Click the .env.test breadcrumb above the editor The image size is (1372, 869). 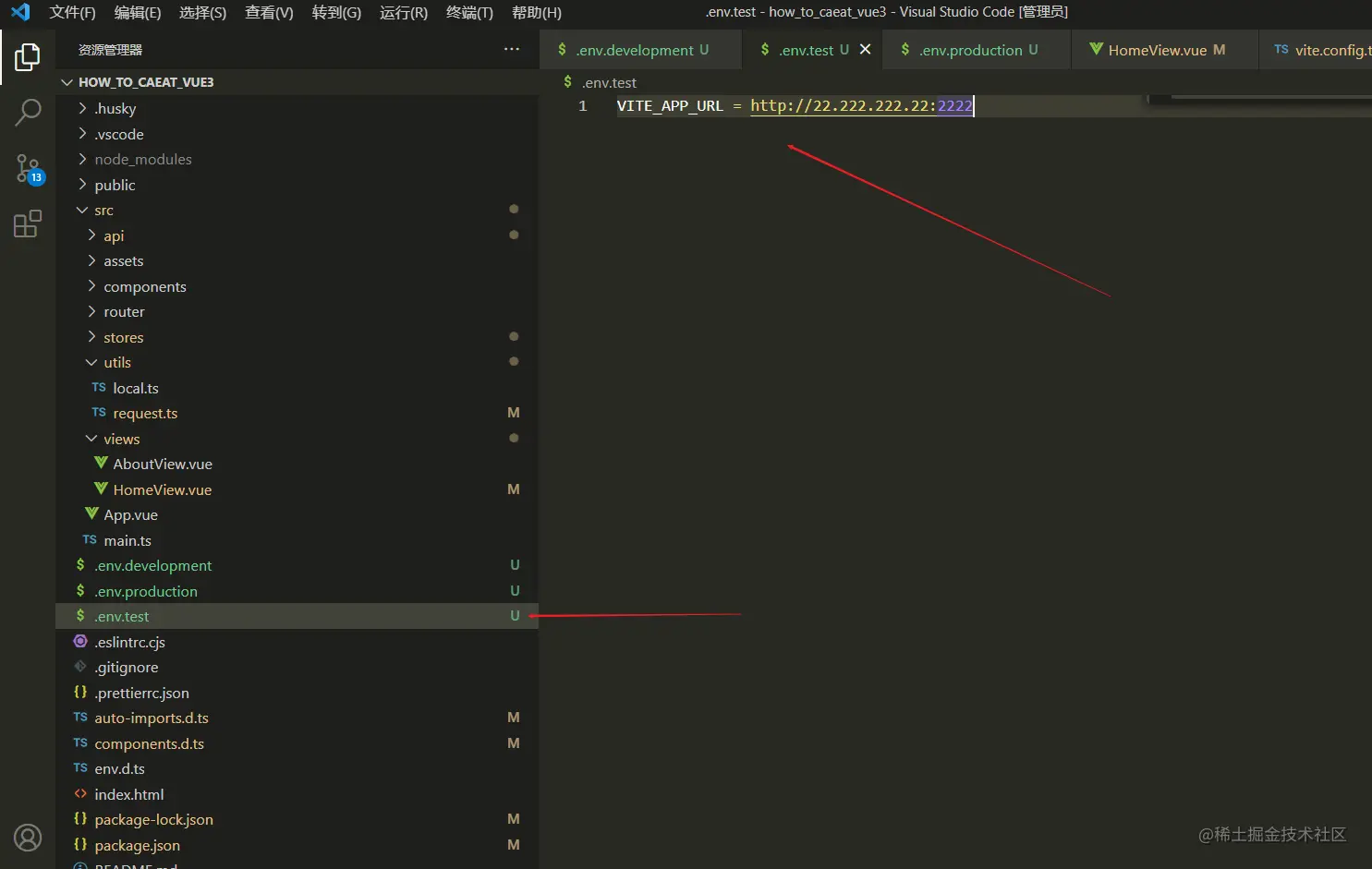[x=601, y=82]
